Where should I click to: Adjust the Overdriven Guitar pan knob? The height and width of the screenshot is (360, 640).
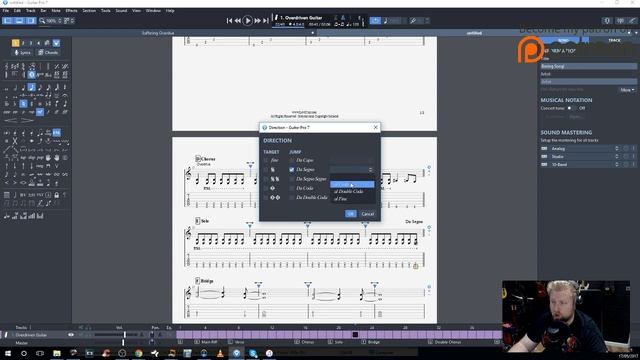coord(152,335)
